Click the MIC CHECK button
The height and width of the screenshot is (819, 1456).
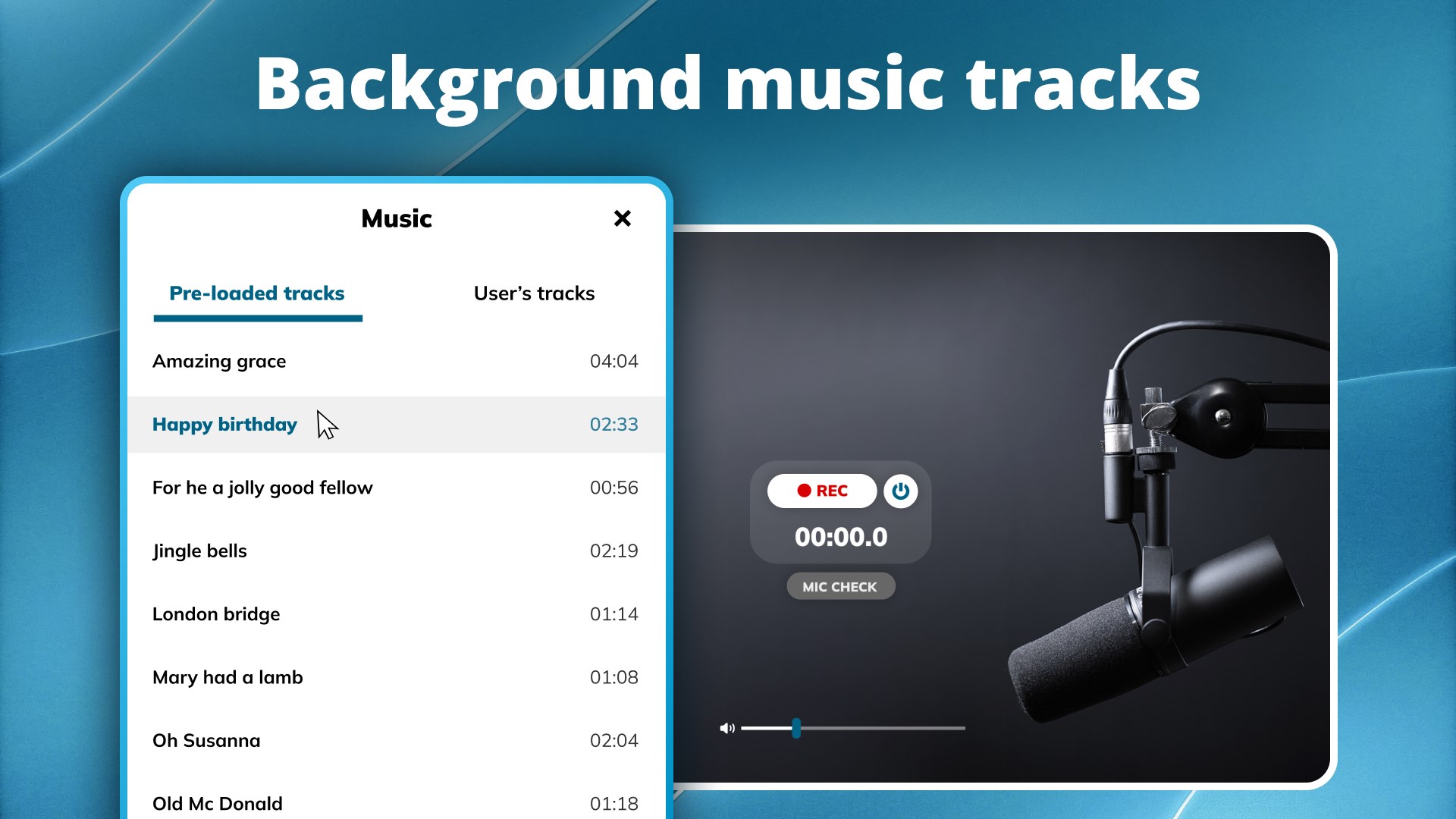840,587
